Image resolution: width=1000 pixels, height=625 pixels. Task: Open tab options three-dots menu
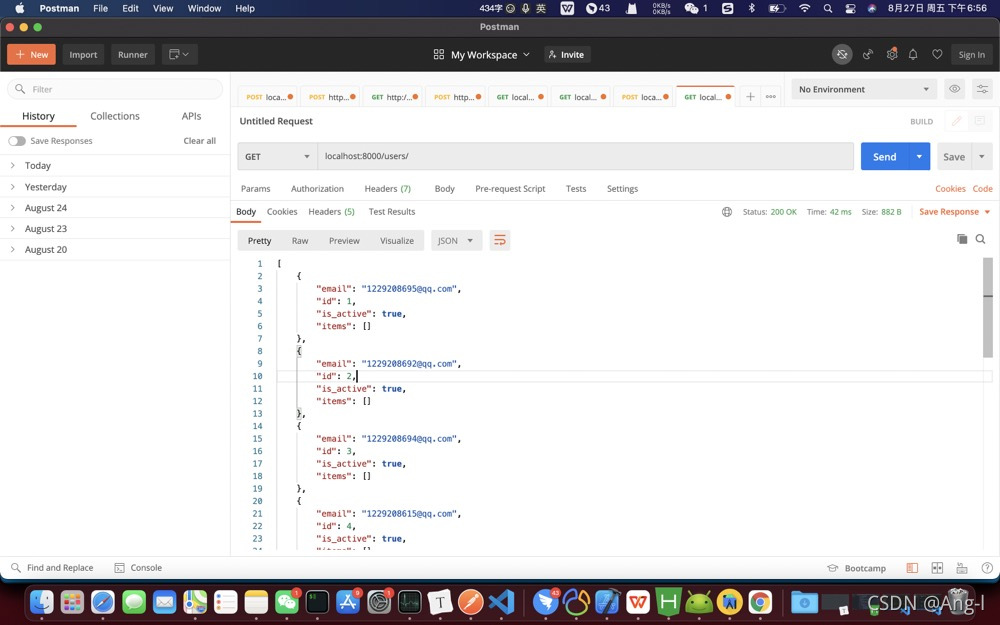point(770,97)
